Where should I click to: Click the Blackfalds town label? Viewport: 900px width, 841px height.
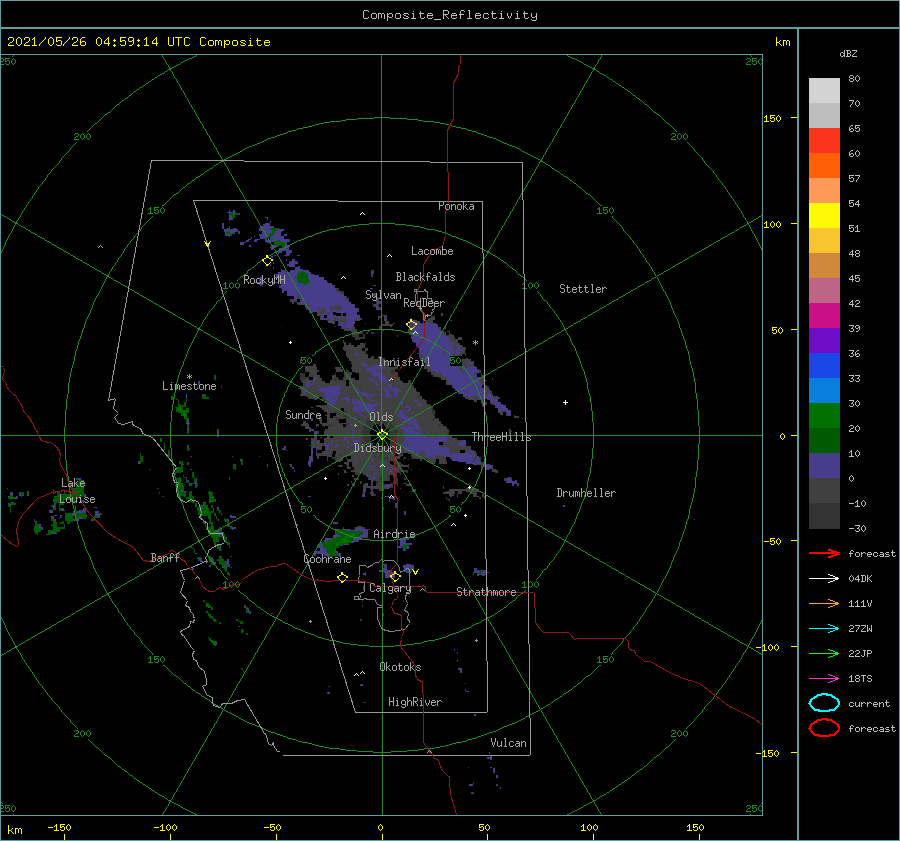point(425,277)
